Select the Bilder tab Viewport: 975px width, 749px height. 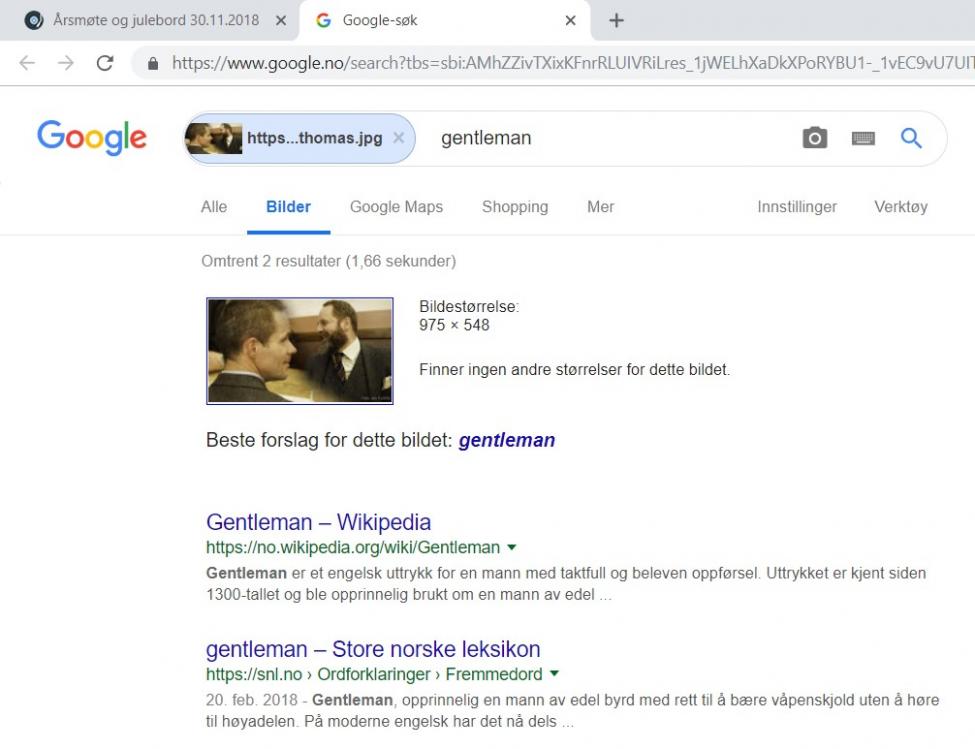click(x=289, y=207)
